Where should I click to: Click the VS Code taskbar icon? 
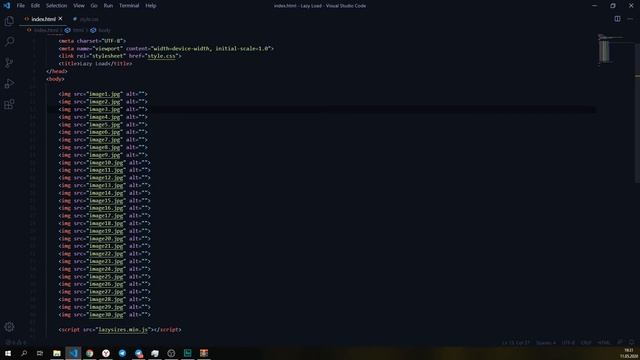[x=73, y=353]
